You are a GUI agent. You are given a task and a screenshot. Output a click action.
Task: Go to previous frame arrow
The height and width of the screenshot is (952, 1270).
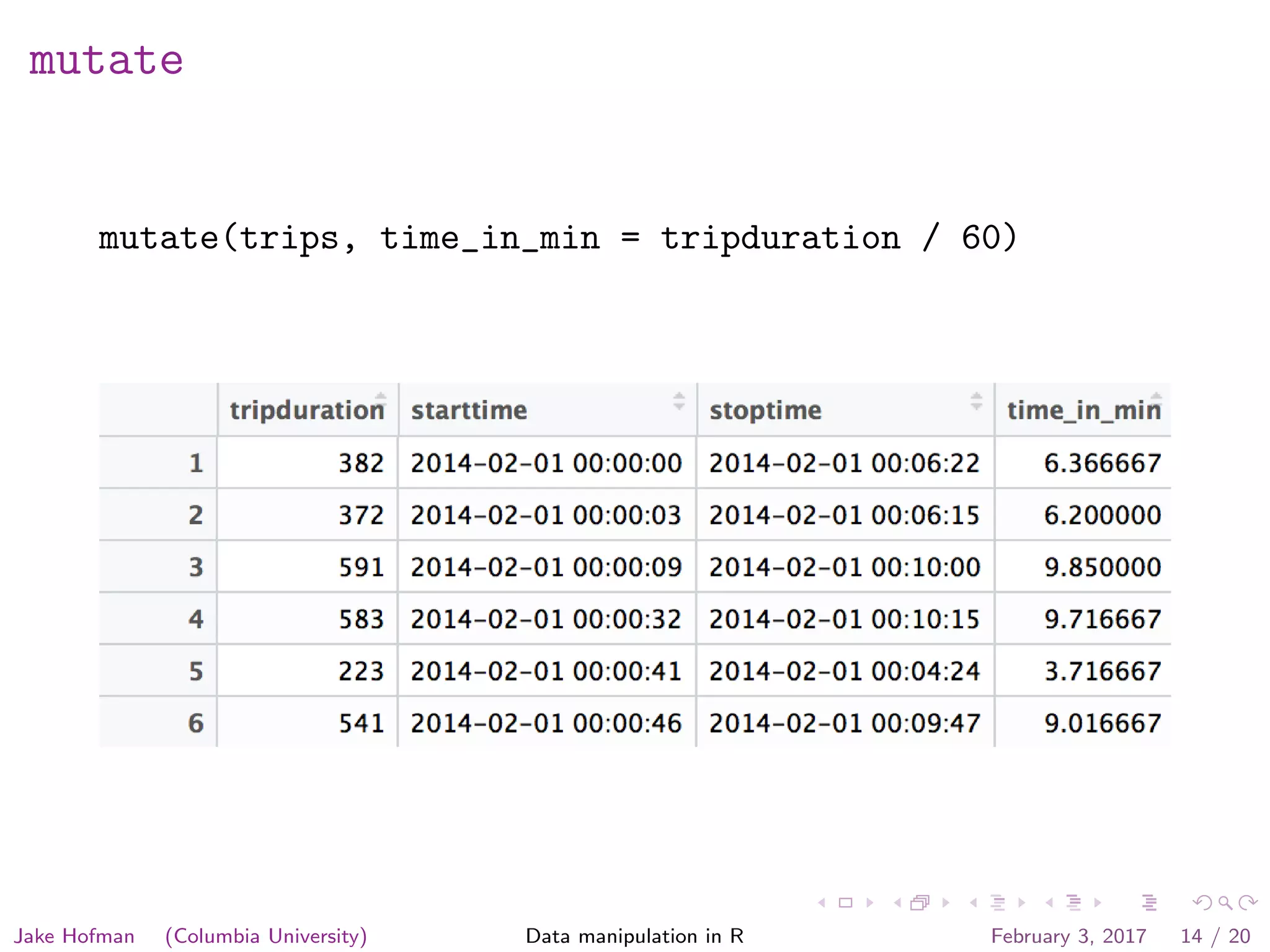coord(897,903)
